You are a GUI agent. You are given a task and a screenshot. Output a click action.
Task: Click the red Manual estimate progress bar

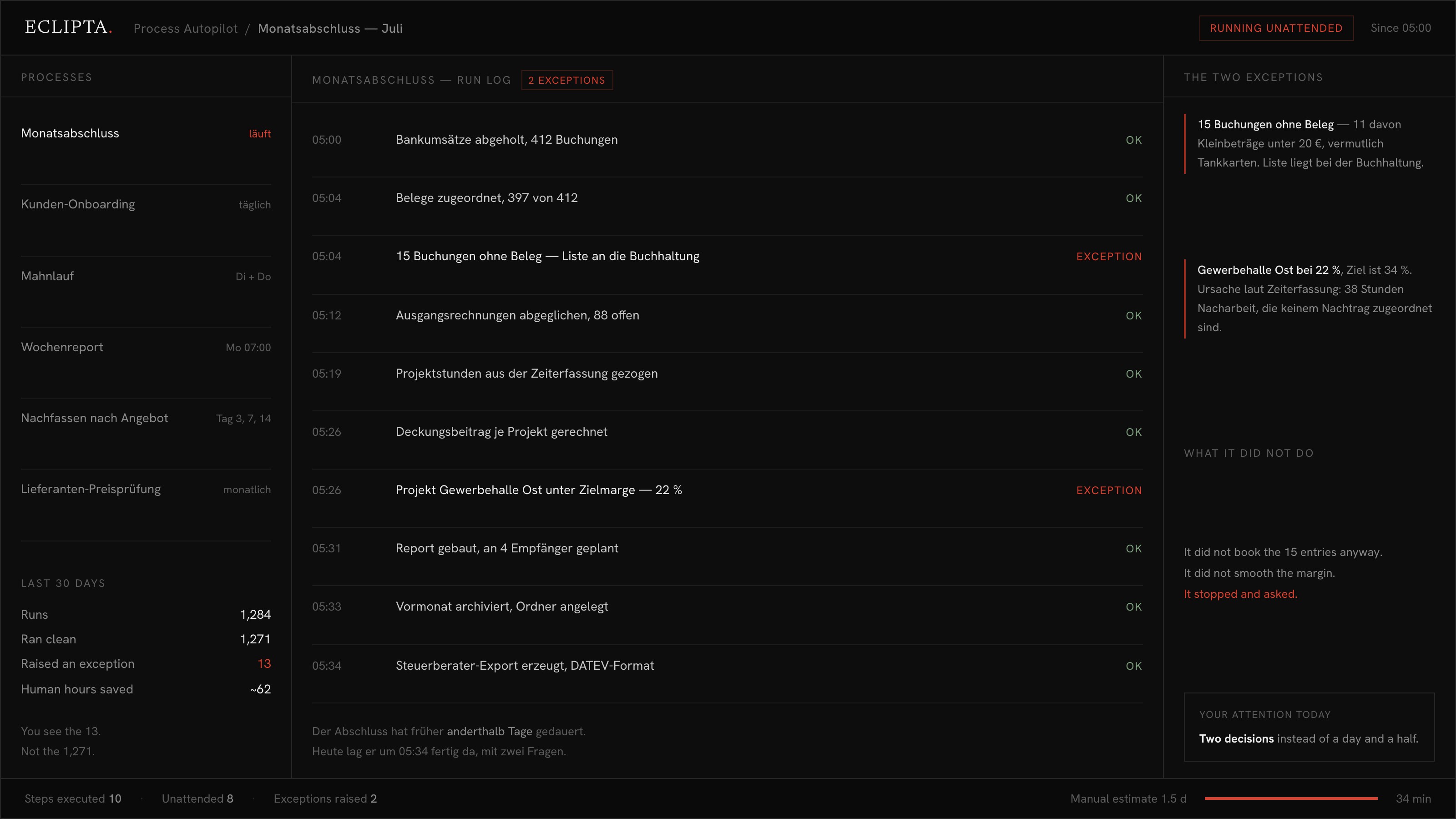click(x=1291, y=799)
